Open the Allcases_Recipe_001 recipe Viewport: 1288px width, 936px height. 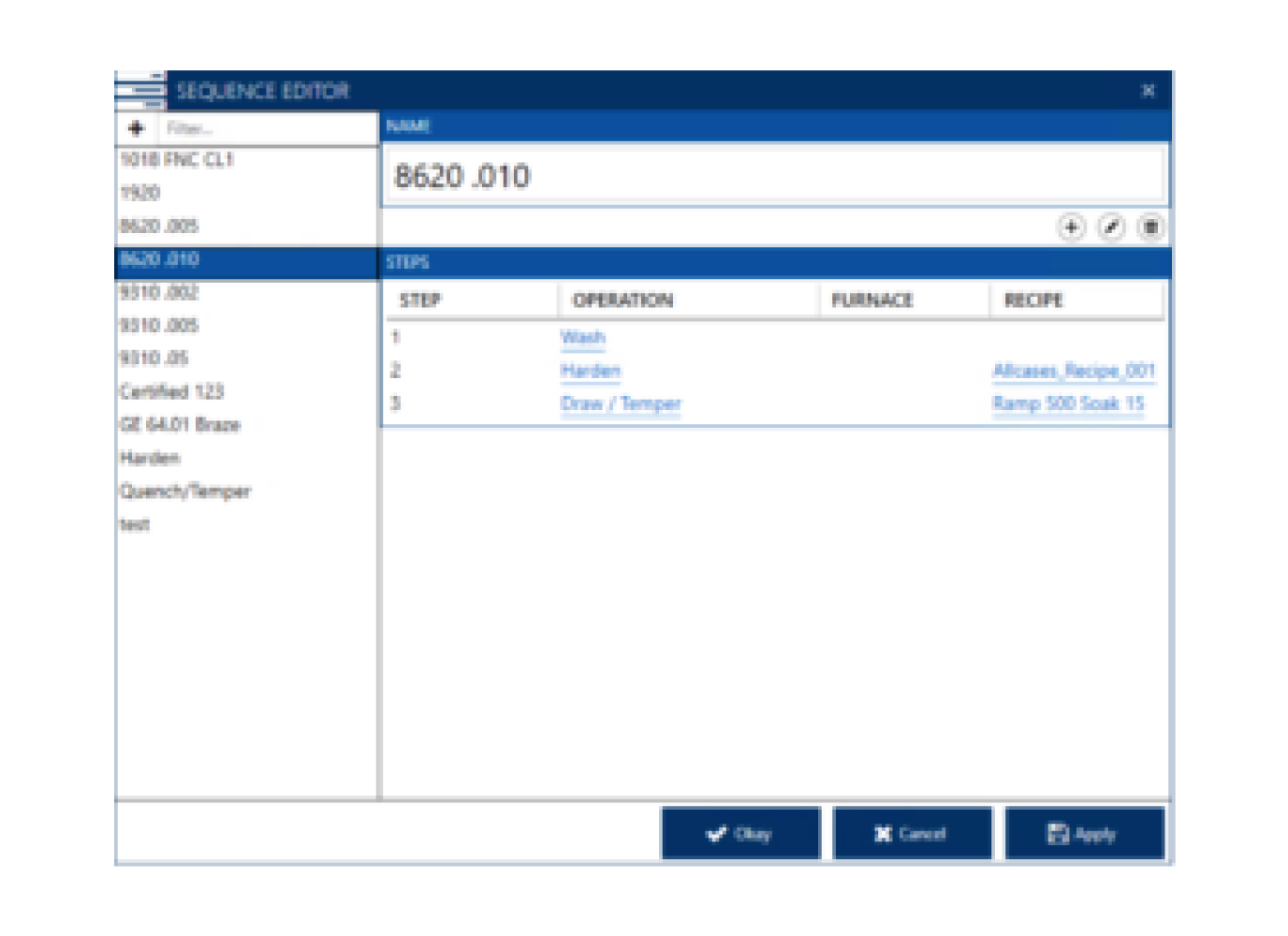point(1075,370)
